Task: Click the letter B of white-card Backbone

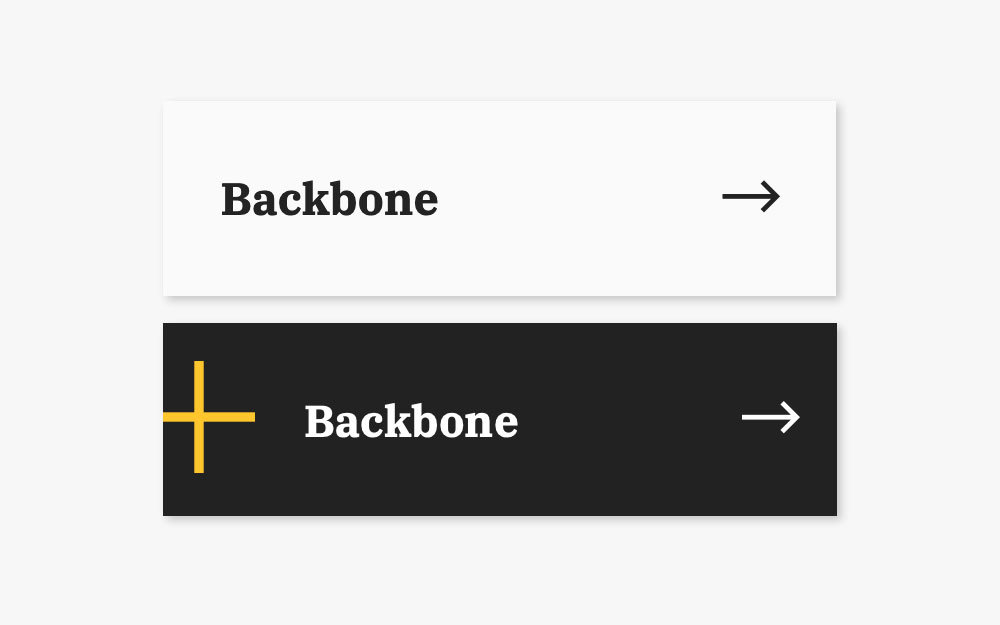Action: point(235,200)
